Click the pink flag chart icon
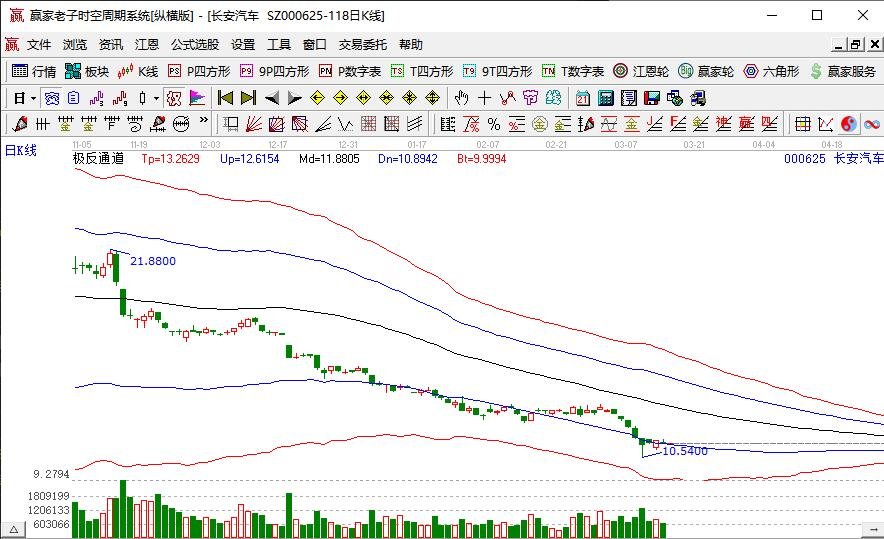 197,99
